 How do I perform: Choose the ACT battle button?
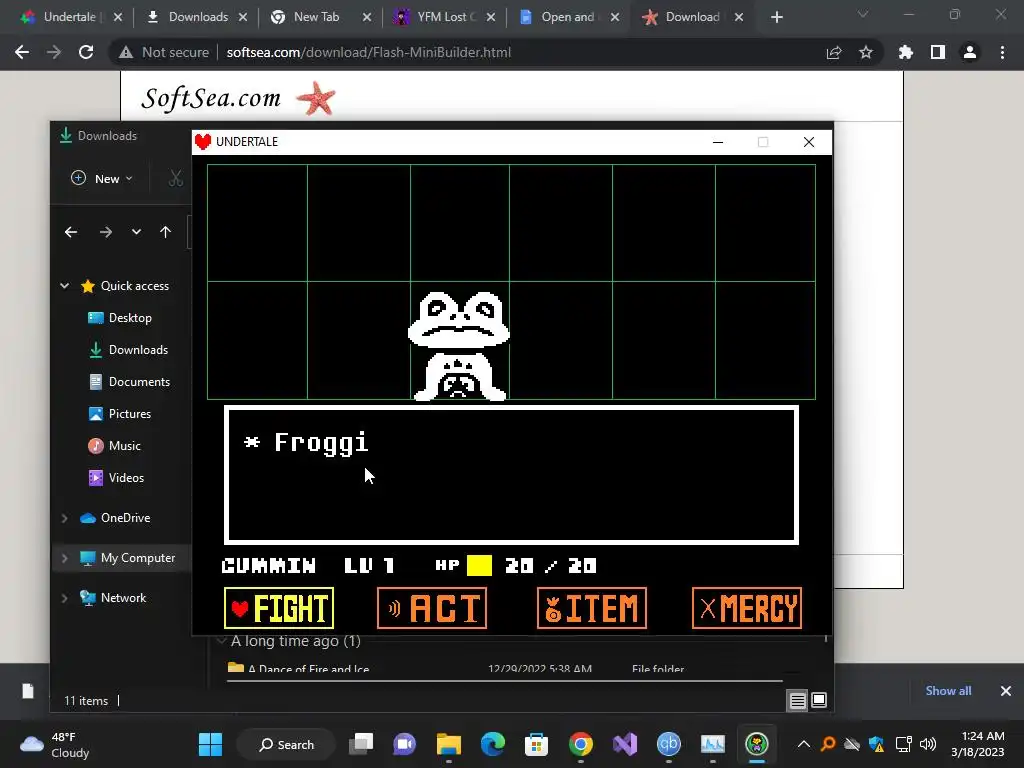pos(432,608)
